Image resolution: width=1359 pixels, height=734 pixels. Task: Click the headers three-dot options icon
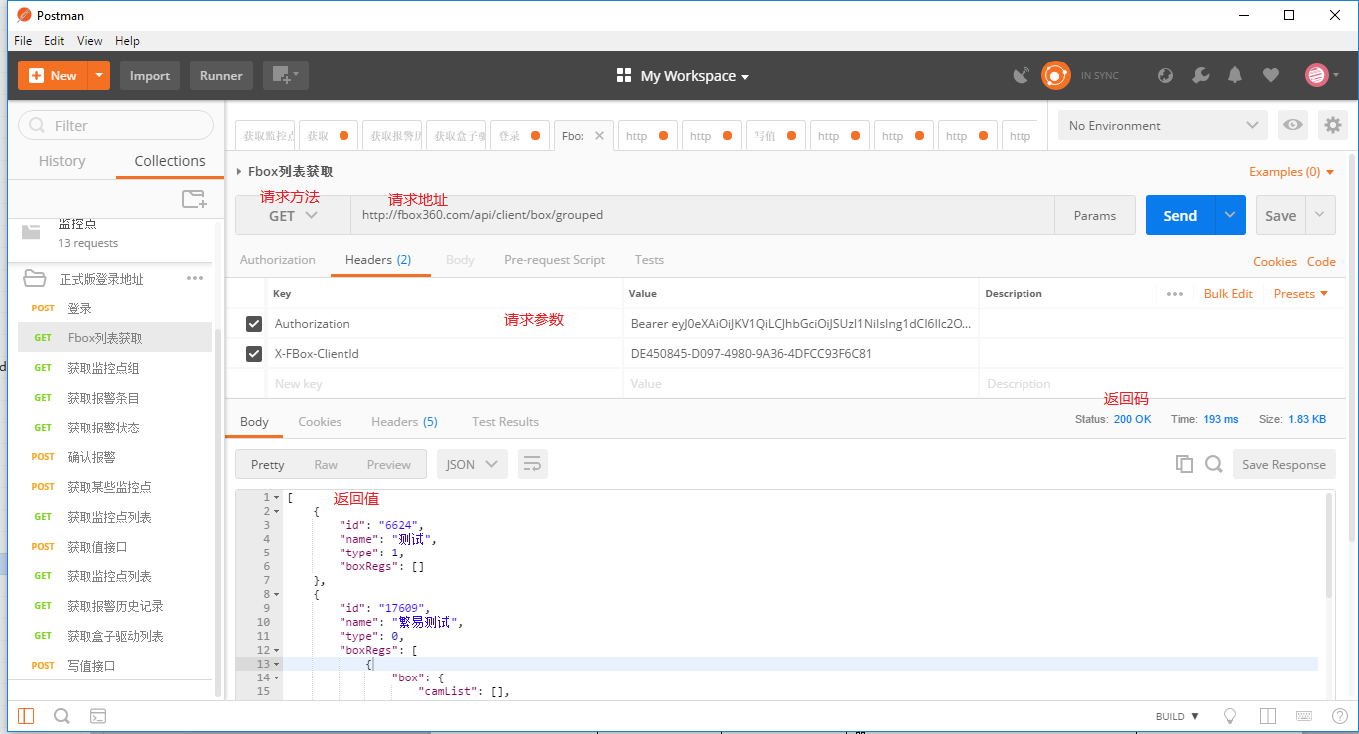point(1175,294)
